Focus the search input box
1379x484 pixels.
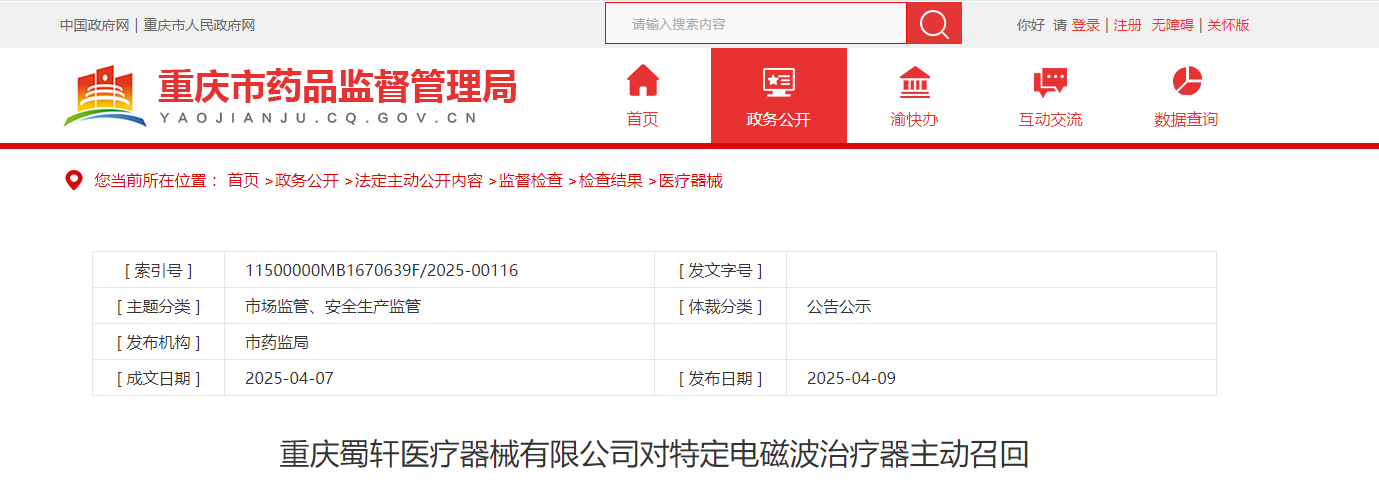pos(755,24)
